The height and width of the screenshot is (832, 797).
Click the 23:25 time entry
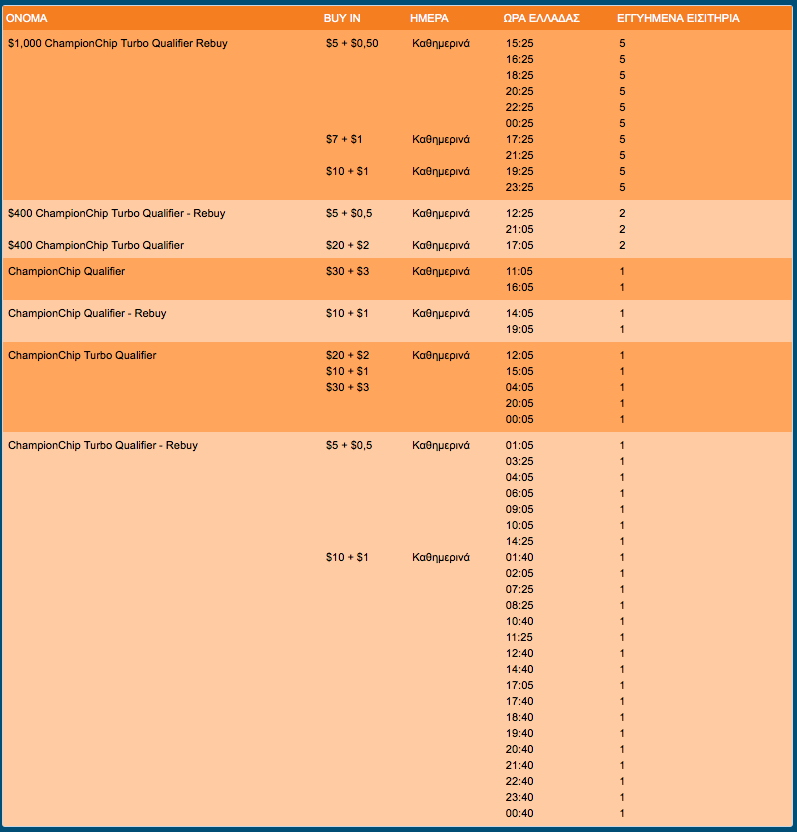pyautogui.click(x=519, y=187)
